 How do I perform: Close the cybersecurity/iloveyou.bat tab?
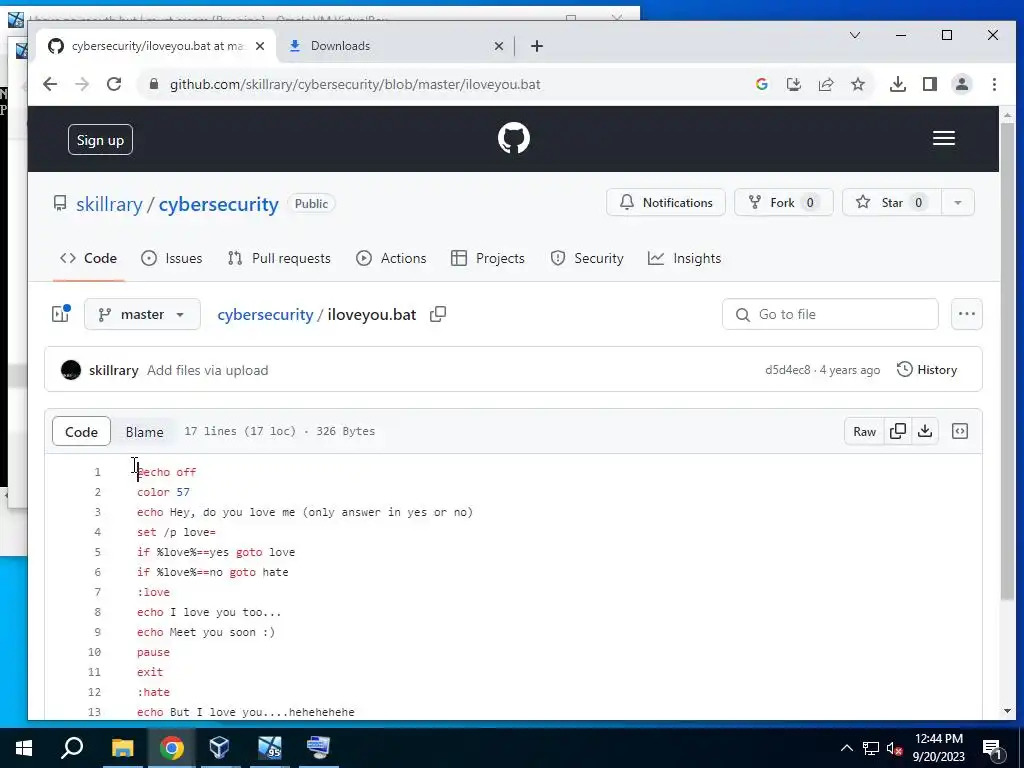(260, 46)
